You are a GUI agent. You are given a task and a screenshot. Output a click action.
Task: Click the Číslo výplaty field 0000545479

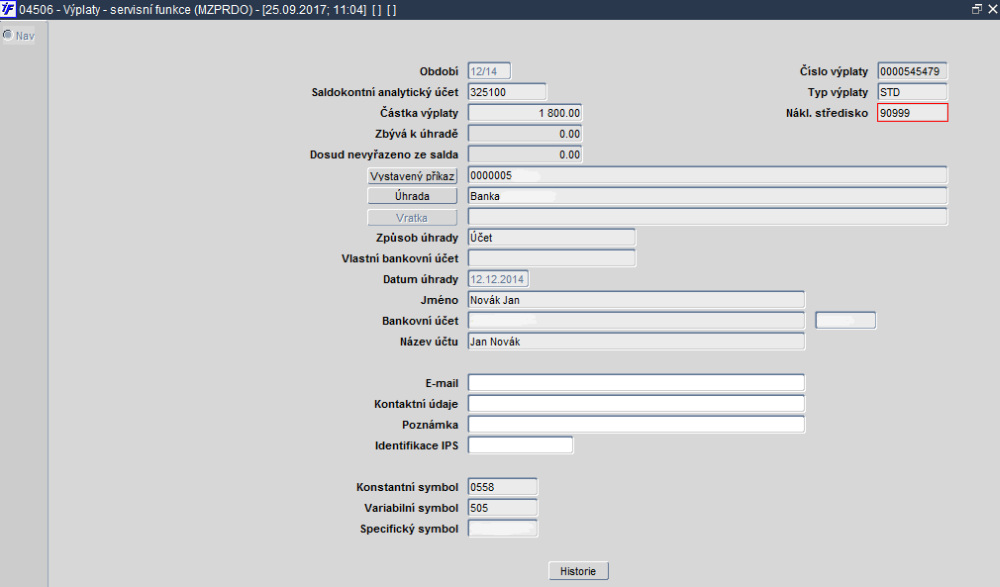click(x=912, y=71)
